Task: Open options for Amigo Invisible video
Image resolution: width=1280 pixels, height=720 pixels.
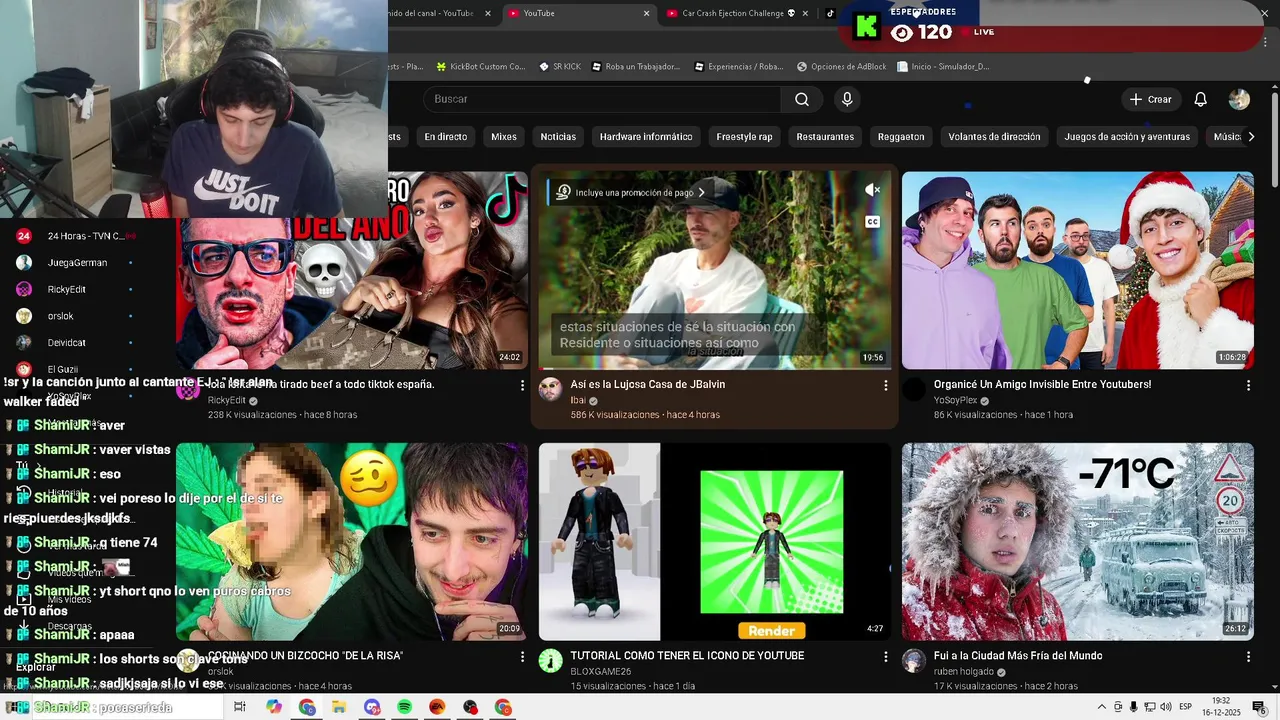Action: pyautogui.click(x=1248, y=385)
